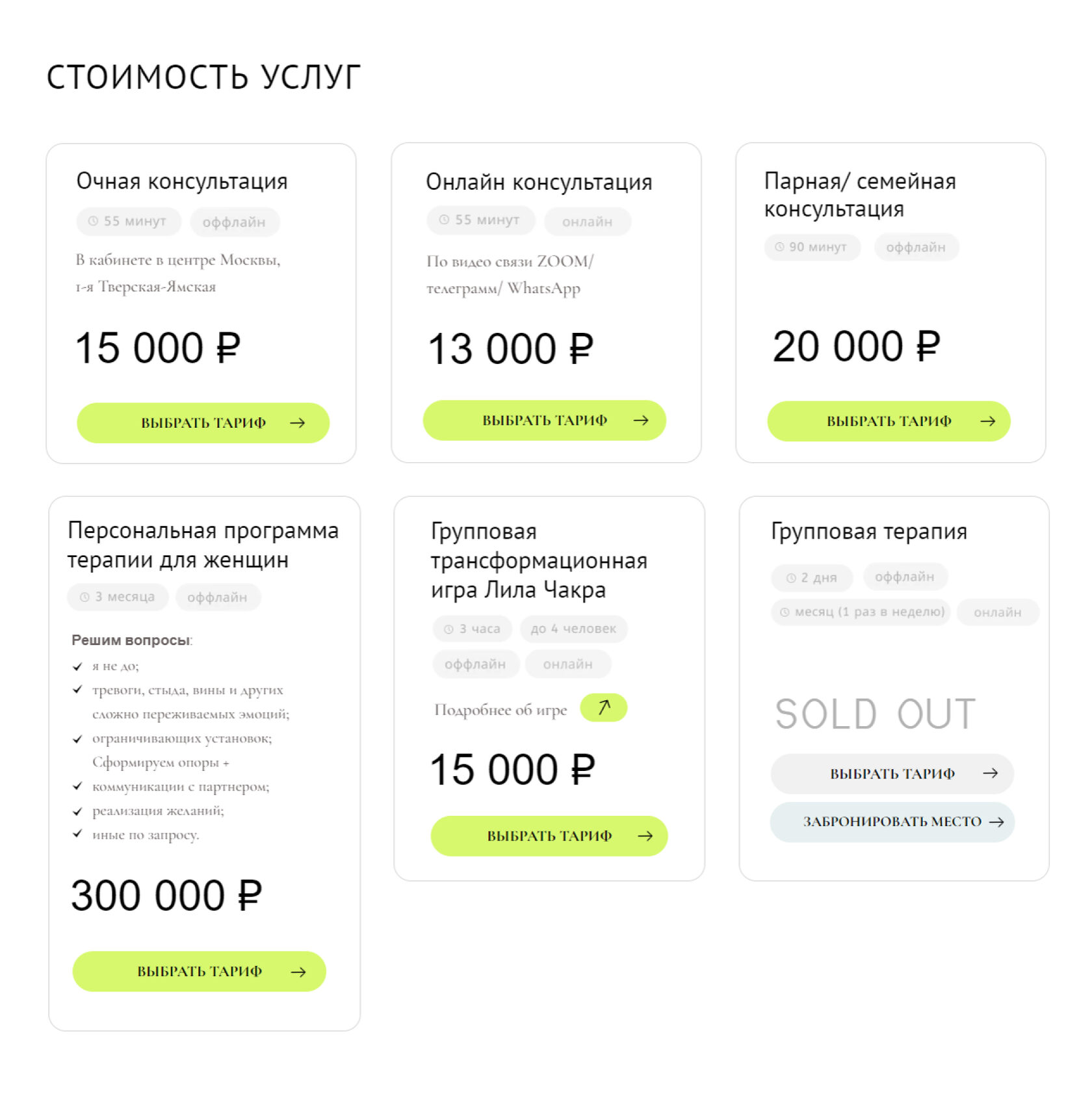Click the ограничивающих установок checklist item

(182, 738)
